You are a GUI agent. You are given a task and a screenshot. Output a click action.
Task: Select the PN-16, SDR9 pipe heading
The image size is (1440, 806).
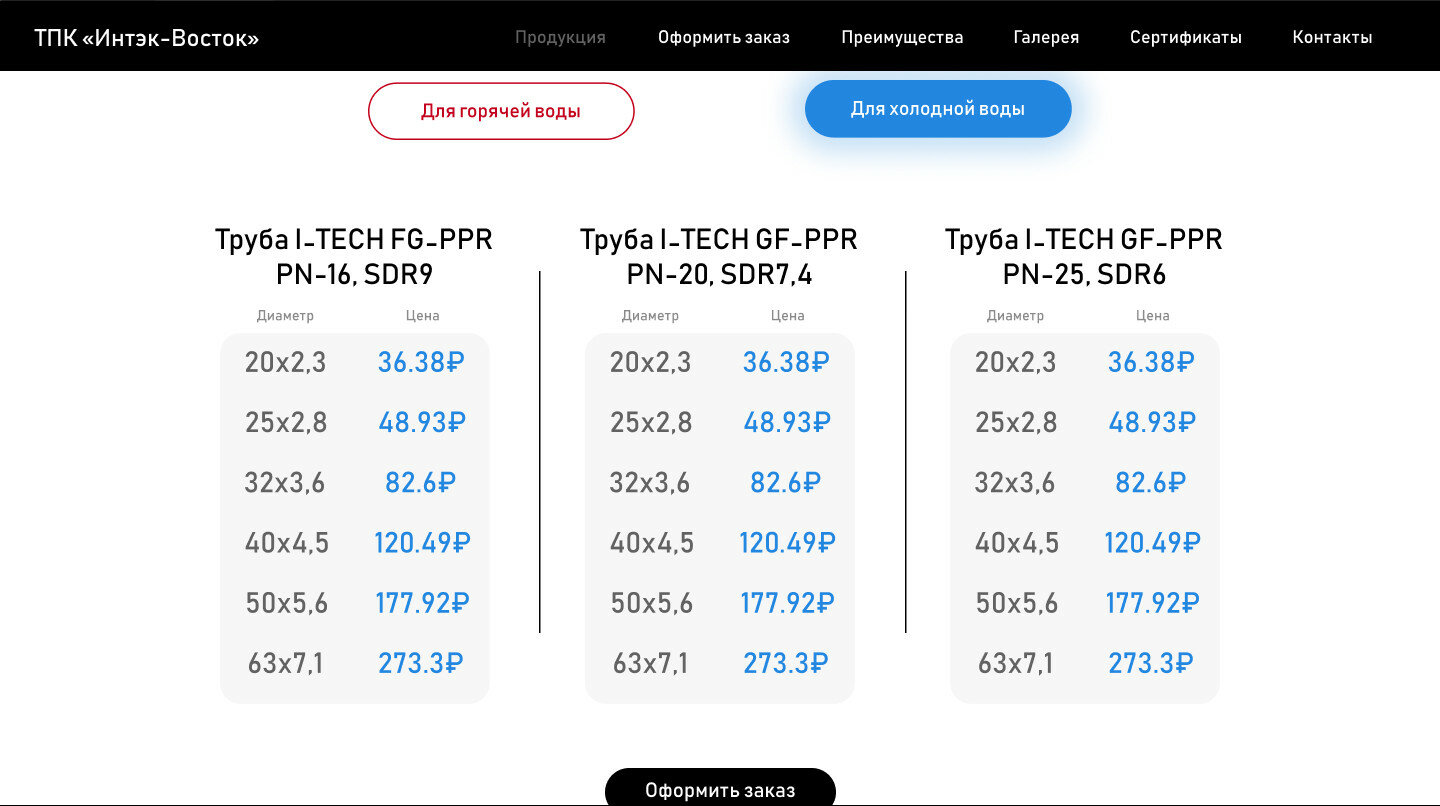(x=354, y=257)
